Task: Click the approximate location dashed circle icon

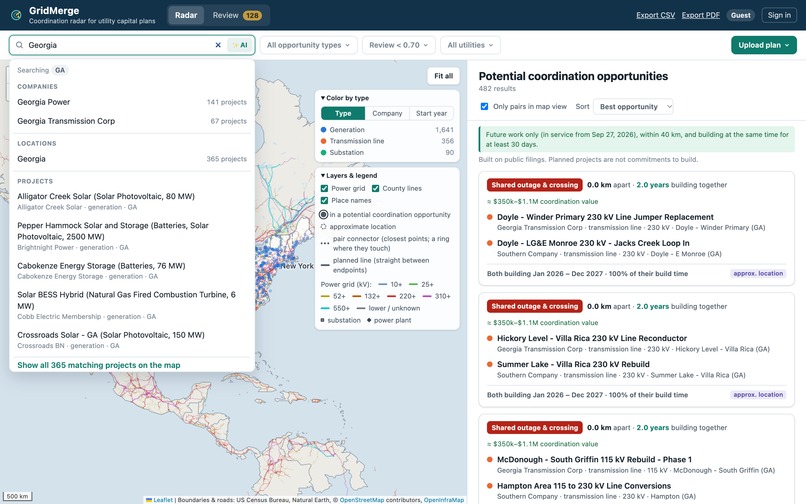Action: coord(324,226)
